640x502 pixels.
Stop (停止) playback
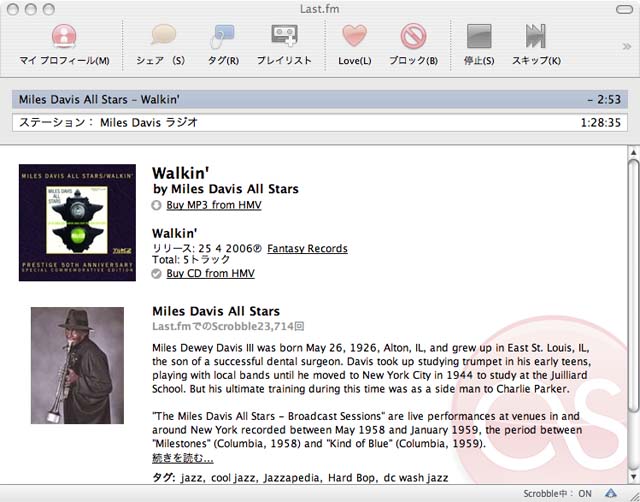tap(479, 36)
